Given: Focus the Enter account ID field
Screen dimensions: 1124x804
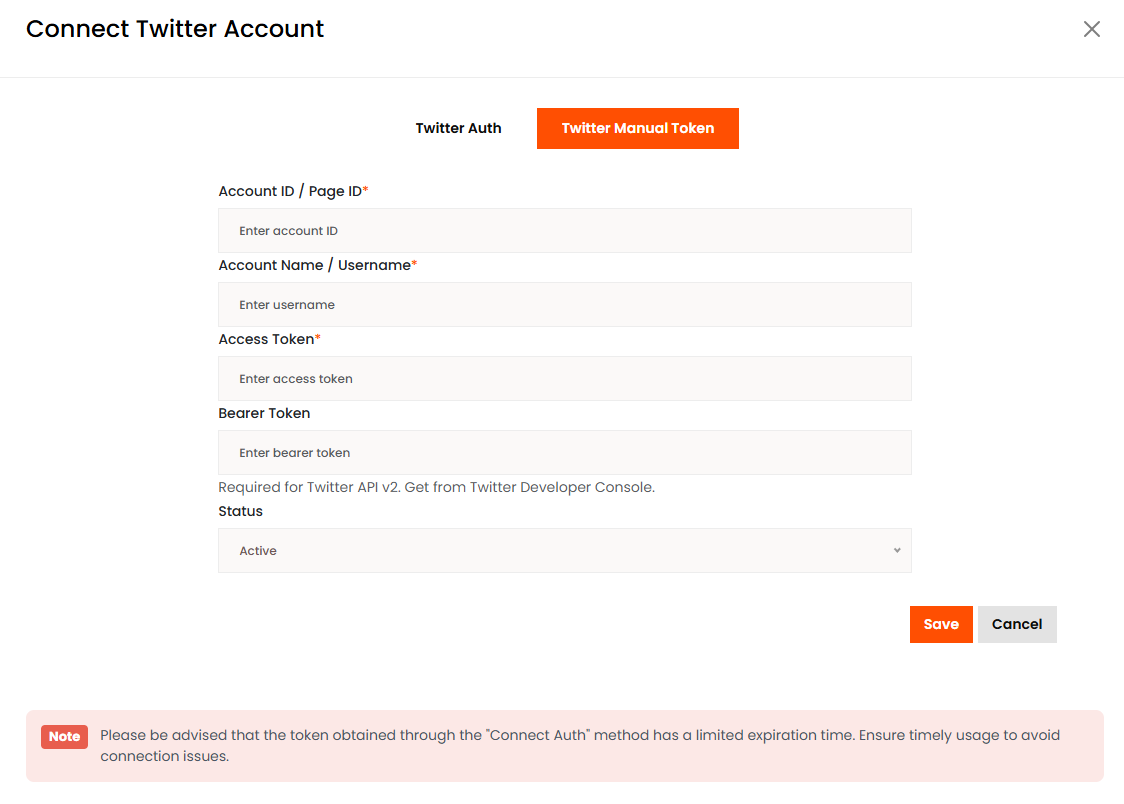Looking at the screenshot, I should (564, 231).
